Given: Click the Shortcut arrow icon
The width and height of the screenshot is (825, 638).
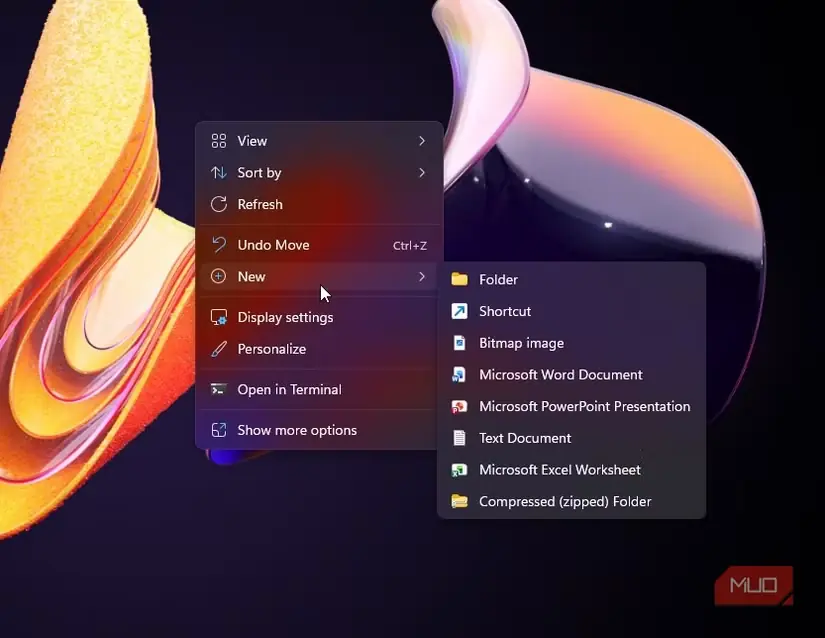Looking at the screenshot, I should click(459, 311).
